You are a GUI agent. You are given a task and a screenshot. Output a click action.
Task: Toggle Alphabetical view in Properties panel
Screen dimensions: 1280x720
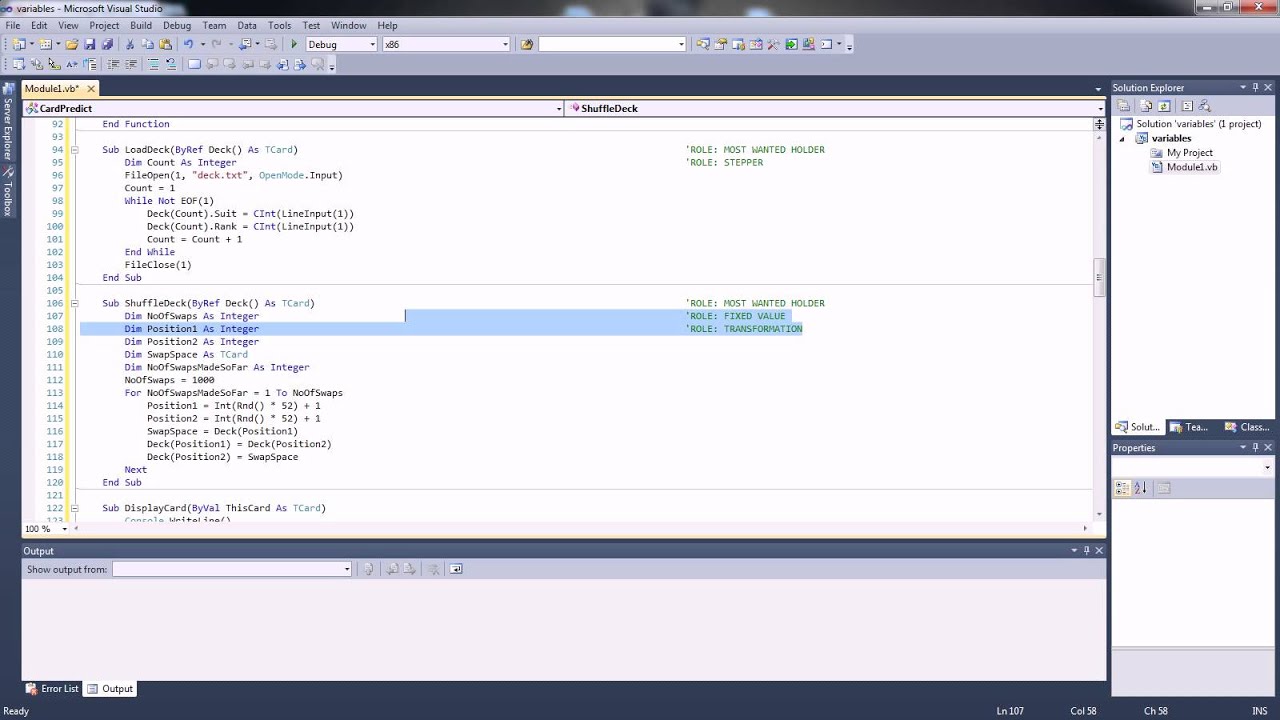pos(1140,488)
